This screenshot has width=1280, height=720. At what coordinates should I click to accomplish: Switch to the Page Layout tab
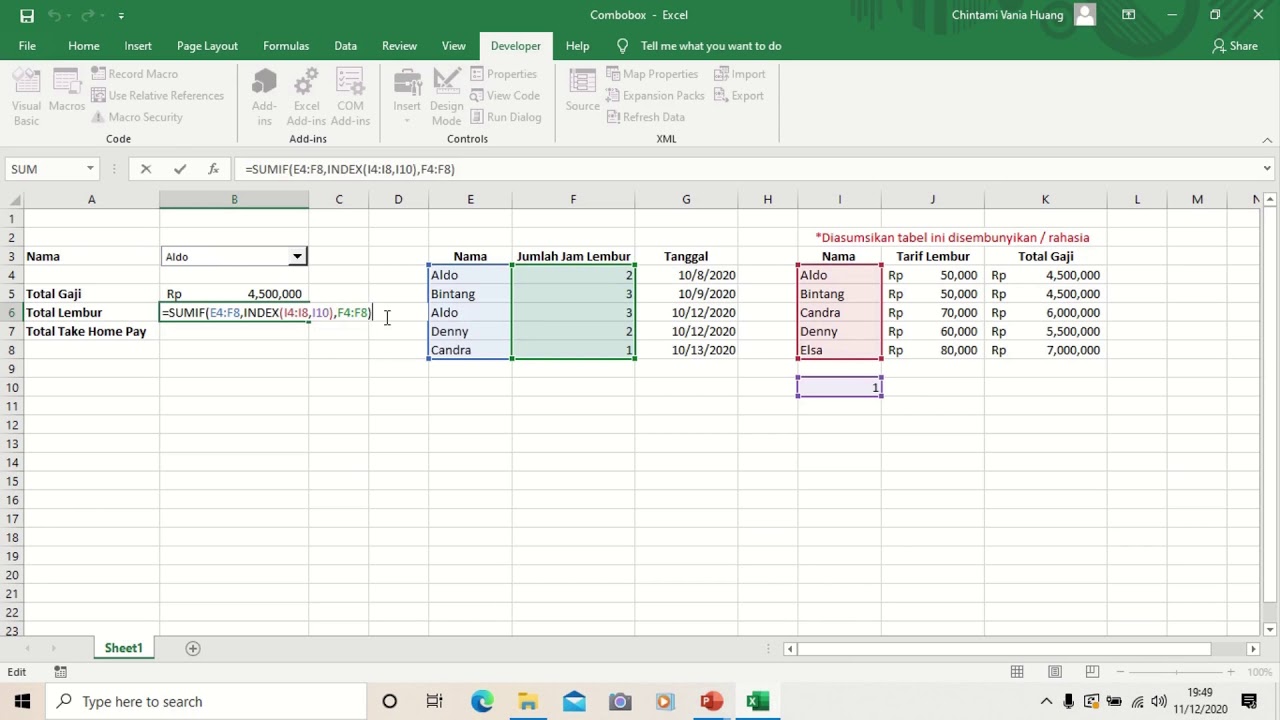click(x=207, y=46)
